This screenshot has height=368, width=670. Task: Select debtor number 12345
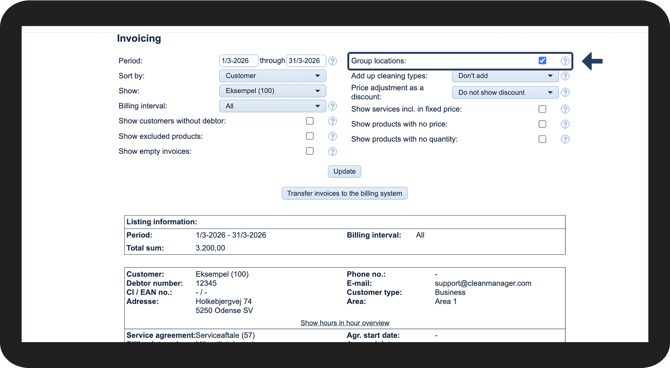(206, 283)
